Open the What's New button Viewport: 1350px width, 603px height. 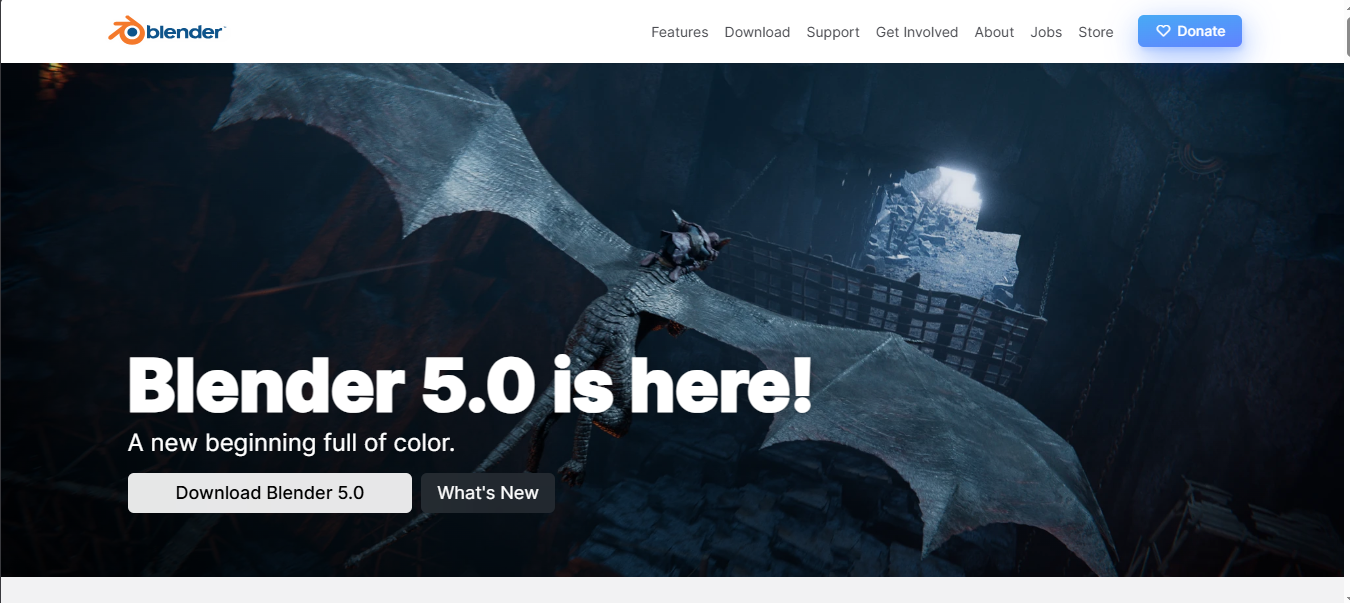pyautogui.click(x=488, y=493)
